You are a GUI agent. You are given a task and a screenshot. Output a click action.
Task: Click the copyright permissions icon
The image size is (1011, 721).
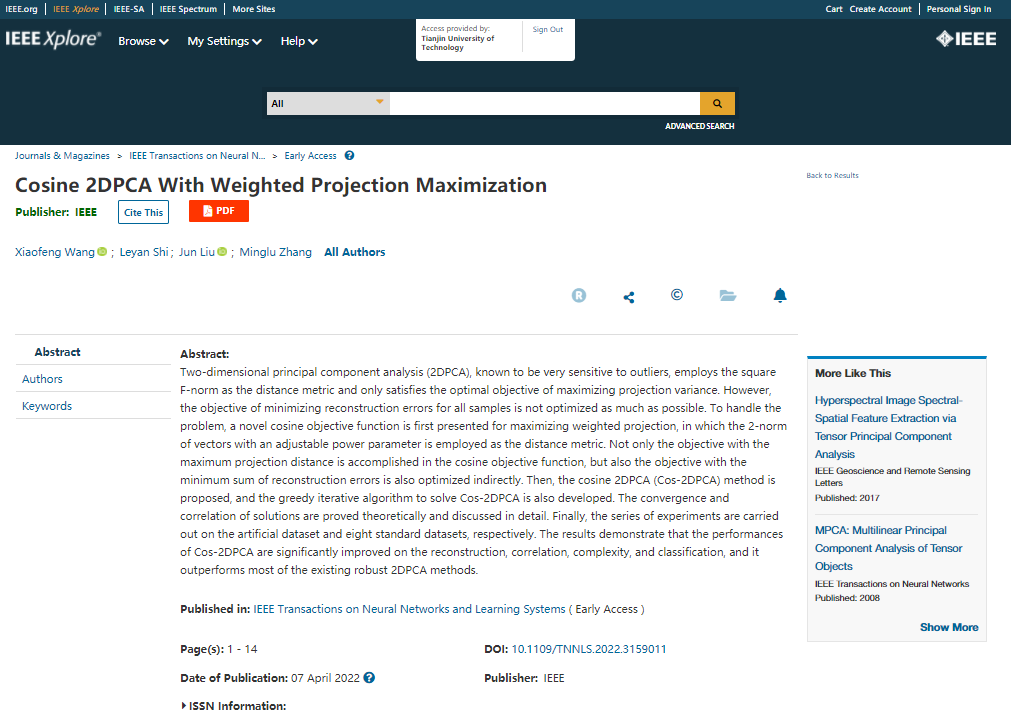677,295
